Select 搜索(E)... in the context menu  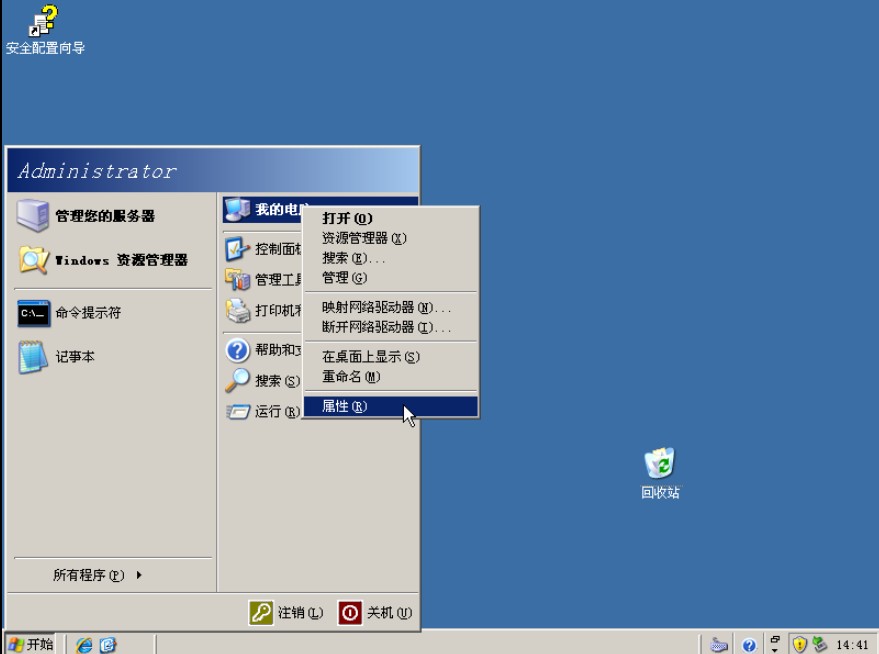tap(391, 258)
